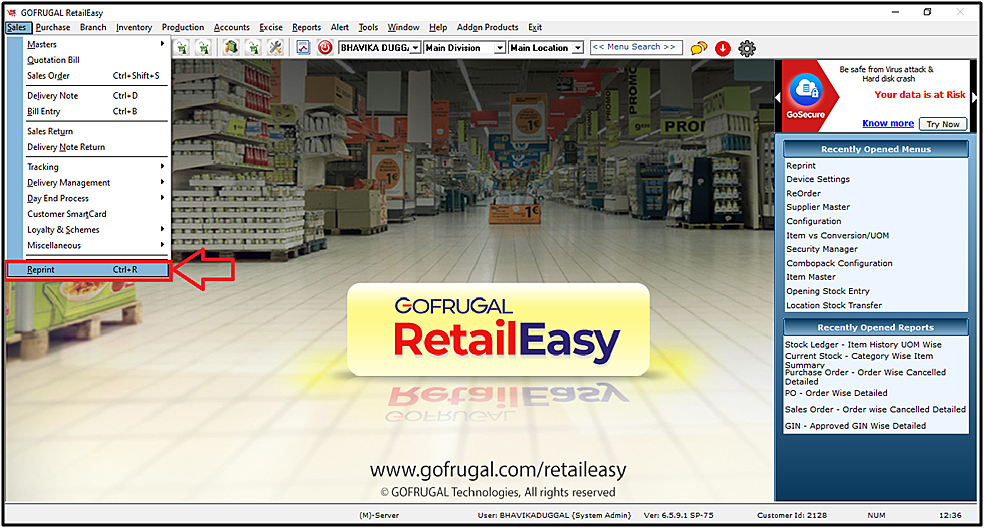The height and width of the screenshot is (528, 984).
Task: Open the Purchase menu
Action: coord(53,27)
